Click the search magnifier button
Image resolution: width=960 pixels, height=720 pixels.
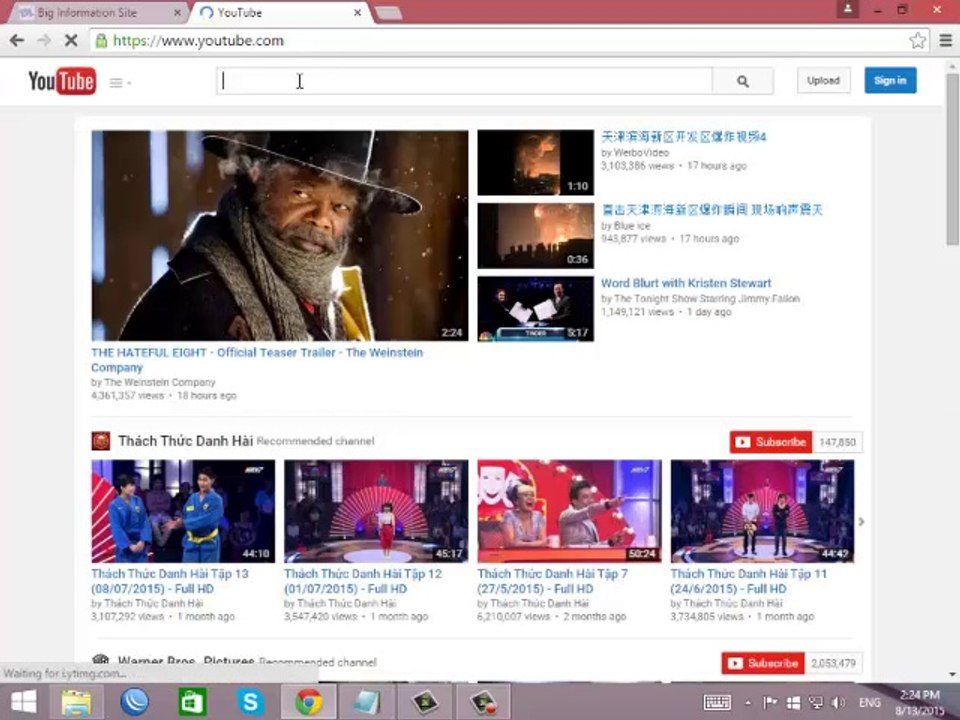(x=743, y=81)
